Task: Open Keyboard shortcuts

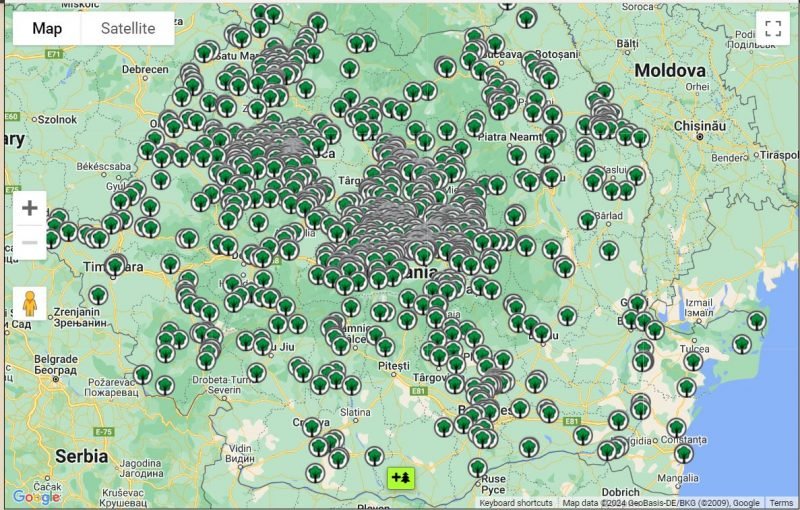Action: (515, 503)
